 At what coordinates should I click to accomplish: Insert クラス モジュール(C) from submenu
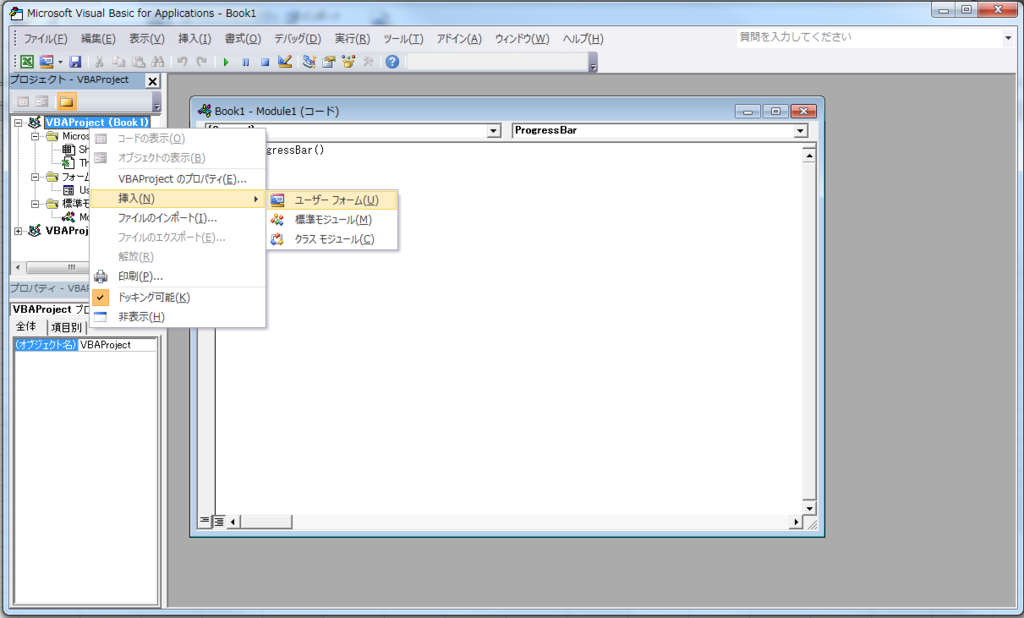(x=332, y=239)
